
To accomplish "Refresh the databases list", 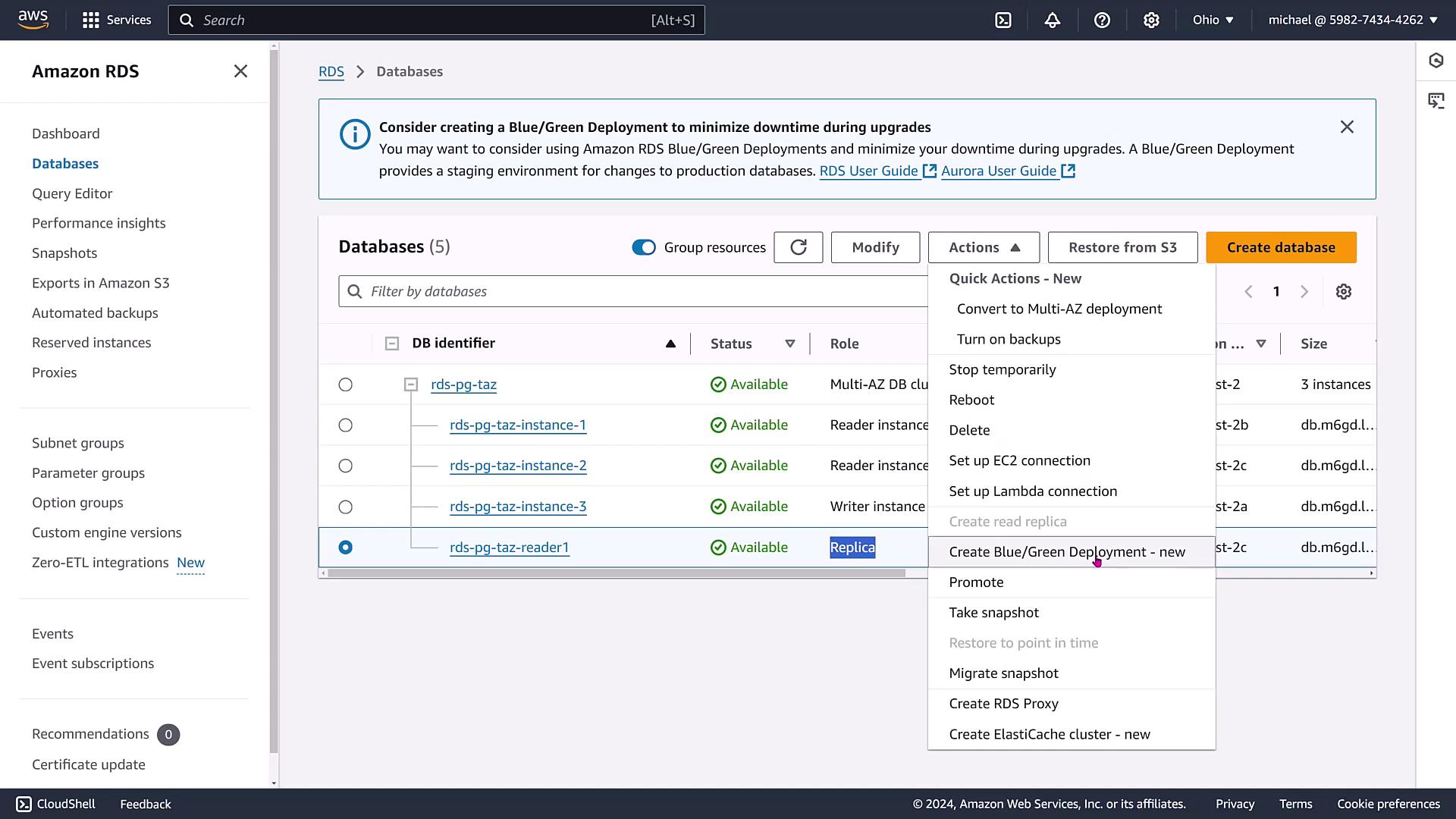I will tap(798, 247).
